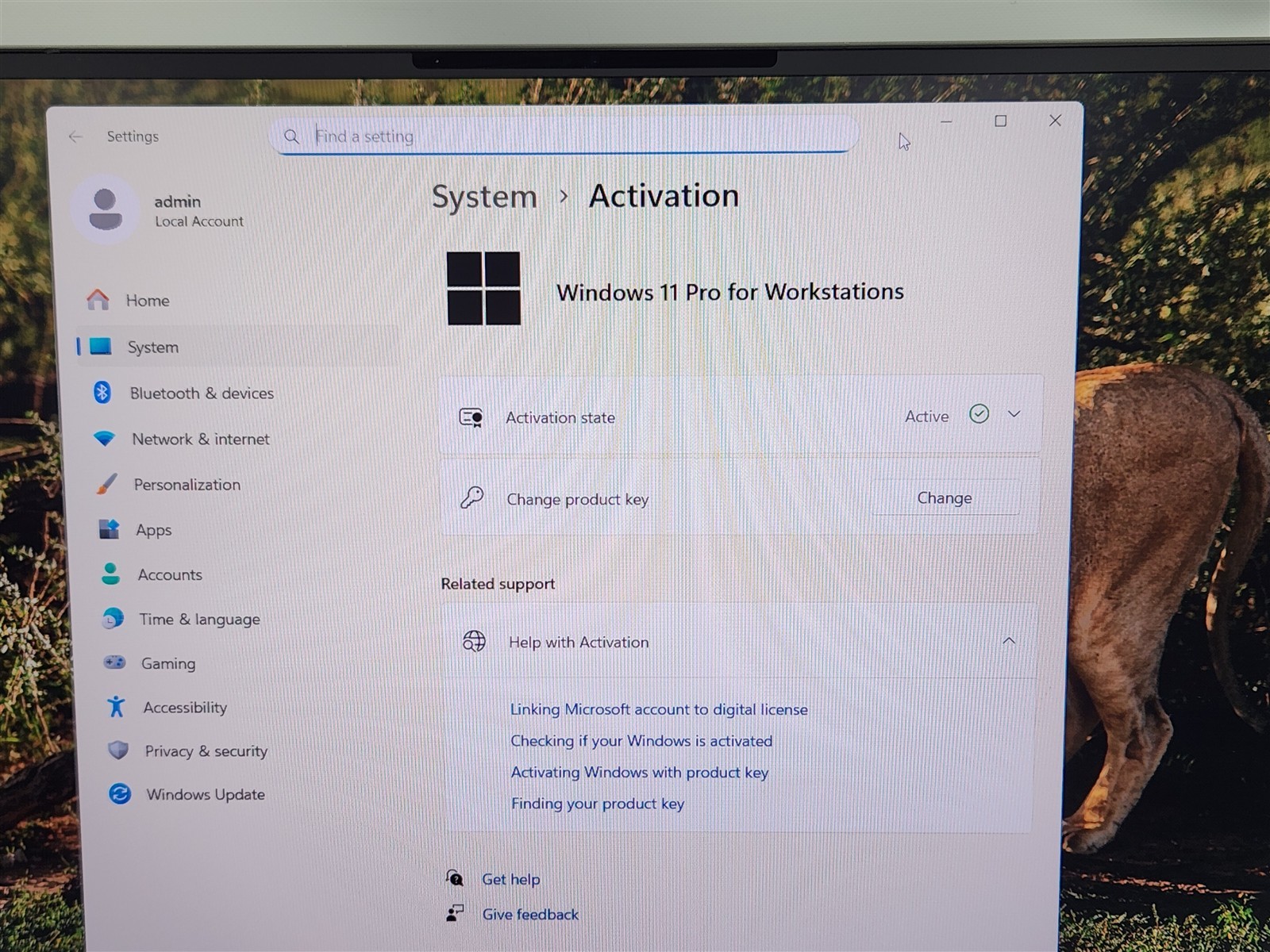Click the Activation state label
The width and height of the screenshot is (1270, 952).
pos(560,417)
